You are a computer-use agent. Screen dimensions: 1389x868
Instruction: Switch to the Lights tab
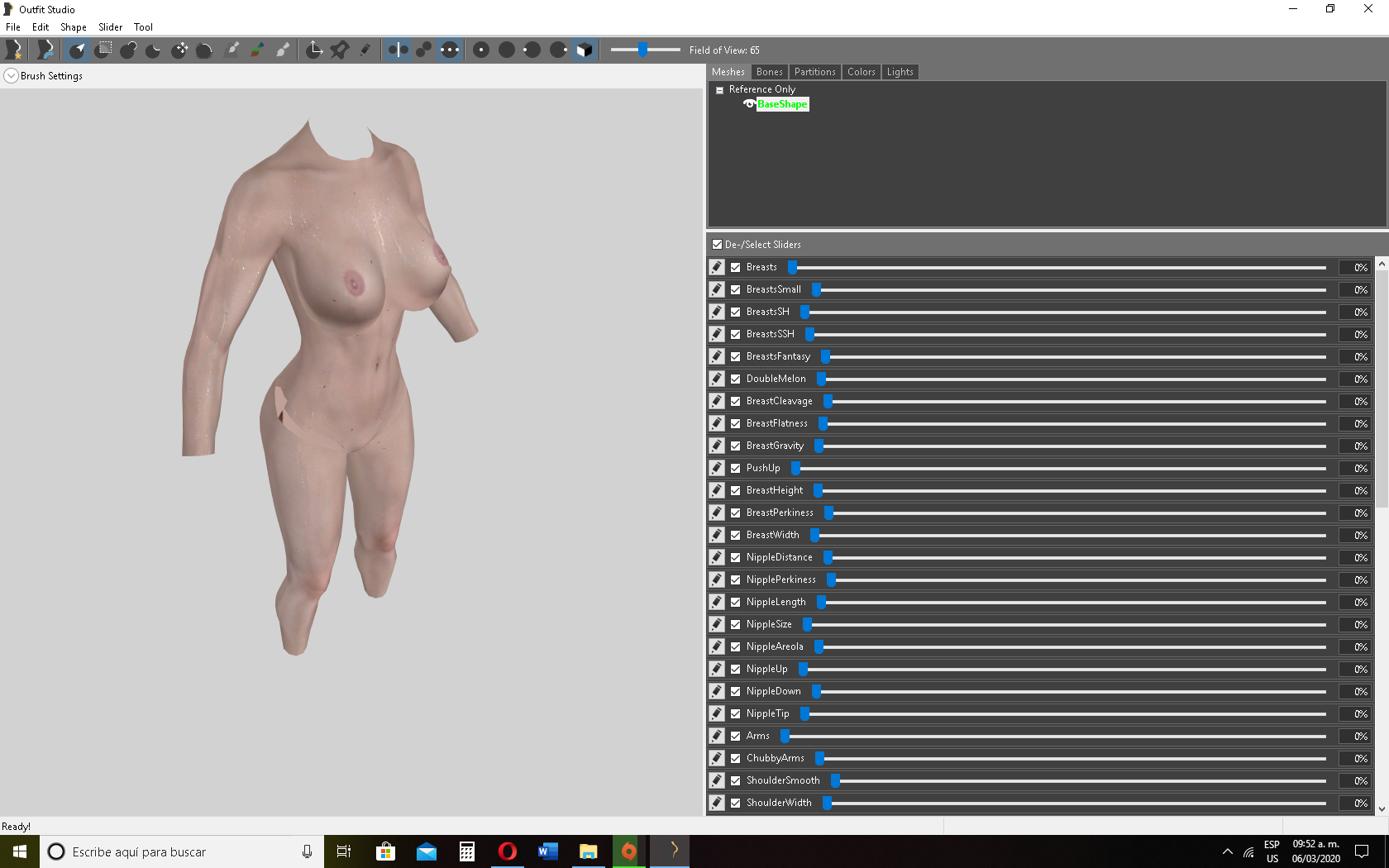(900, 72)
